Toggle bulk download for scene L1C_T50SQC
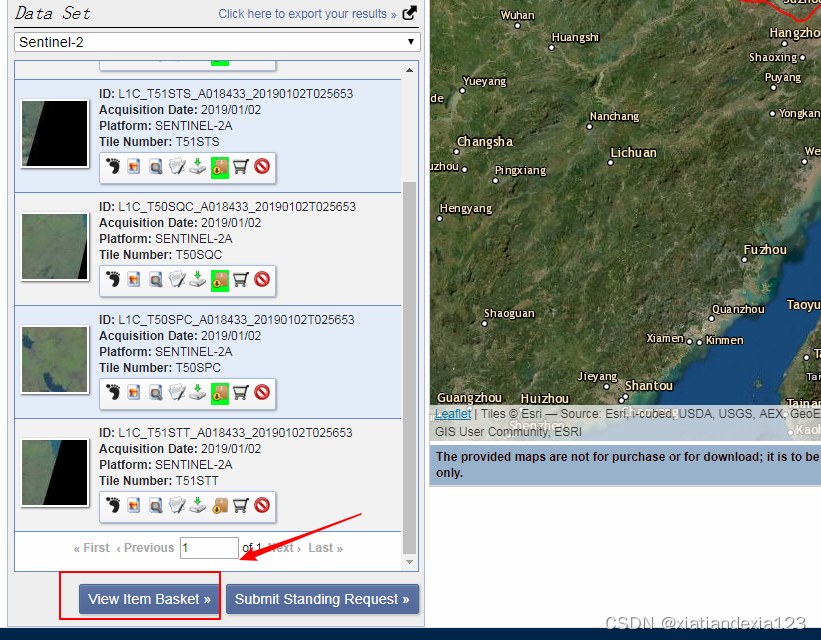 coord(220,280)
